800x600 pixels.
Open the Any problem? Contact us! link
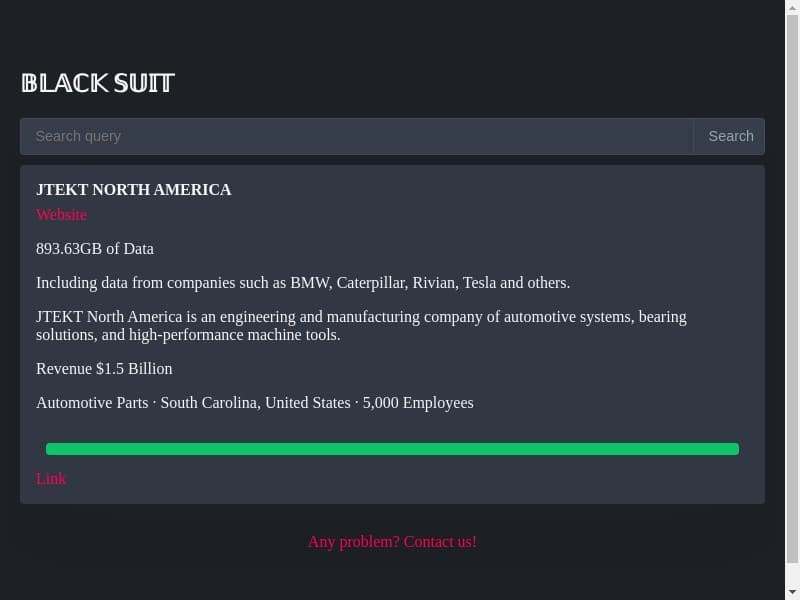click(392, 541)
